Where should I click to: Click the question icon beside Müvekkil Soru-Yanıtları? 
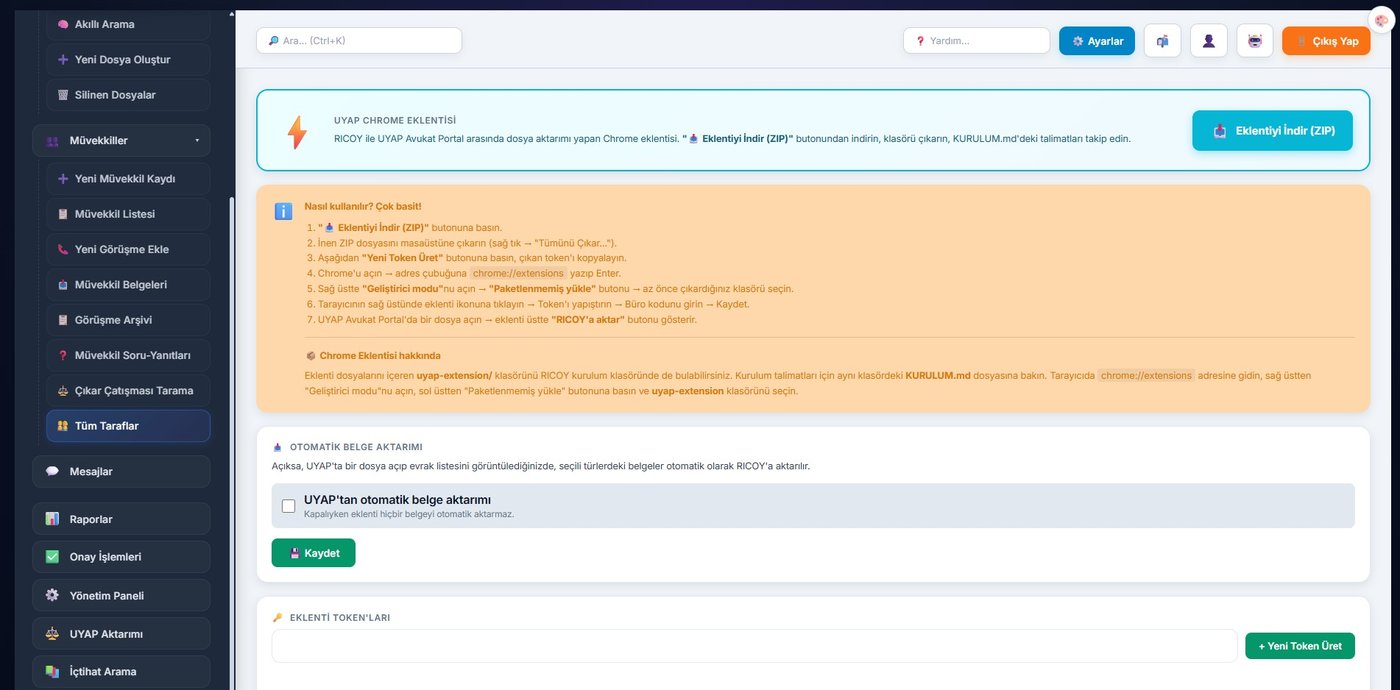[63, 355]
